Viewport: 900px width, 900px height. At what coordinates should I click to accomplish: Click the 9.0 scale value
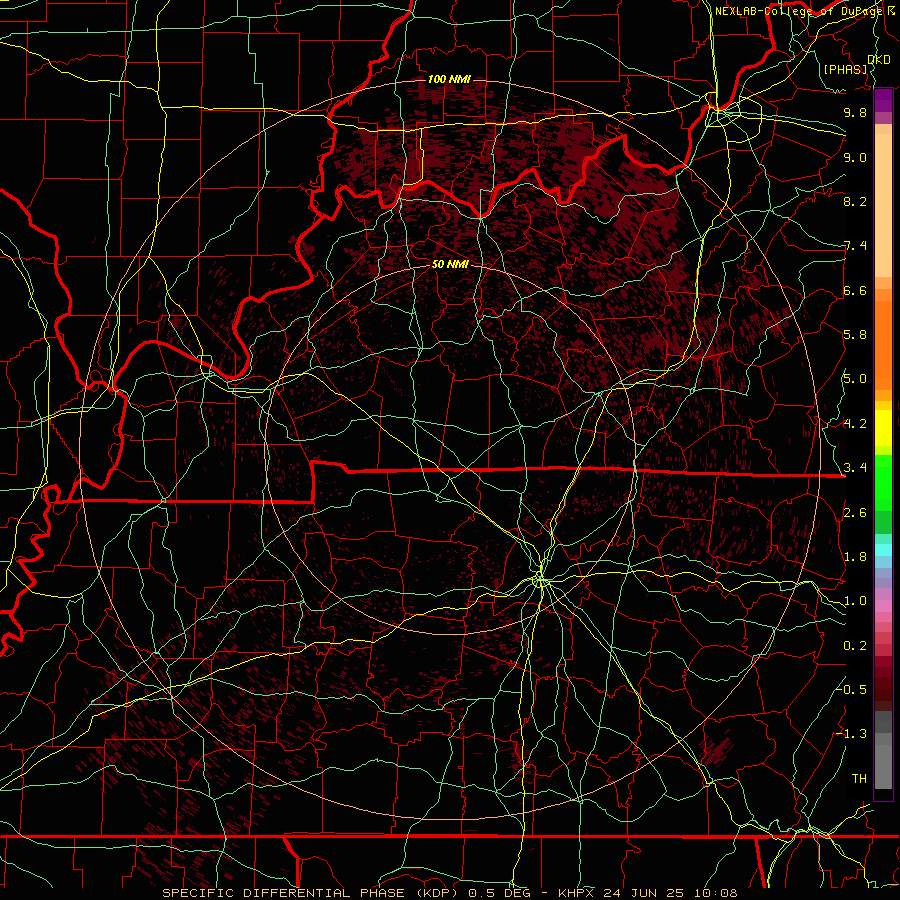coord(855,157)
